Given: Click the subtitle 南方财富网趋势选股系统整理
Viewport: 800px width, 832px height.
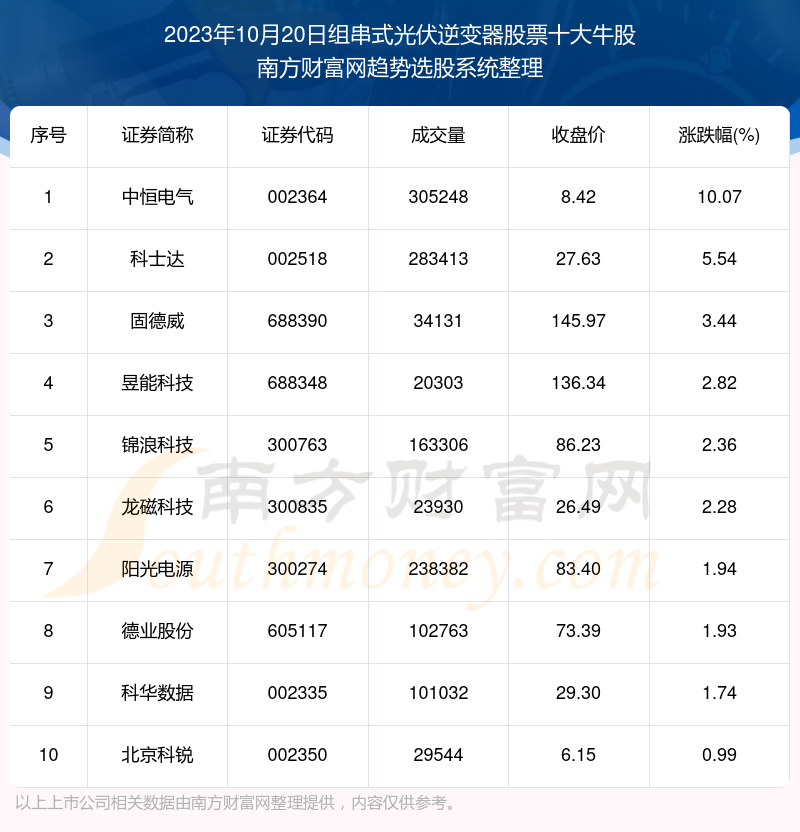Looking at the screenshot, I should pyautogui.click(x=400, y=68).
